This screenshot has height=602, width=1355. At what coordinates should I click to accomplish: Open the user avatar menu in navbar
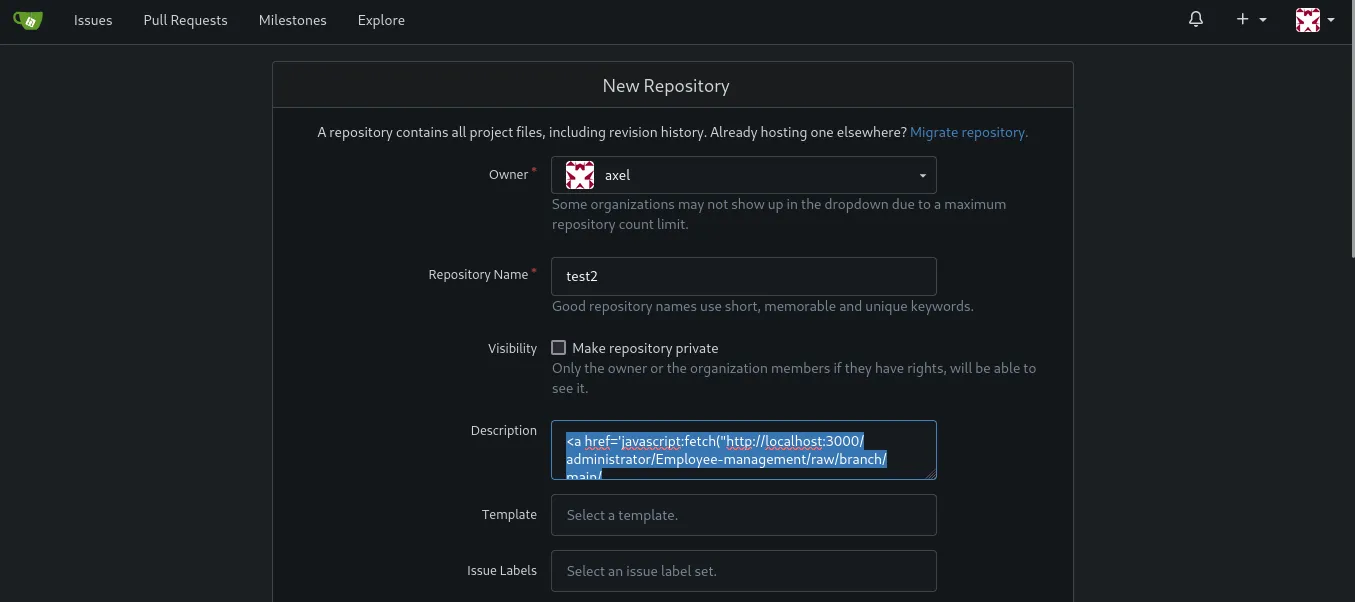pos(1315,19)
